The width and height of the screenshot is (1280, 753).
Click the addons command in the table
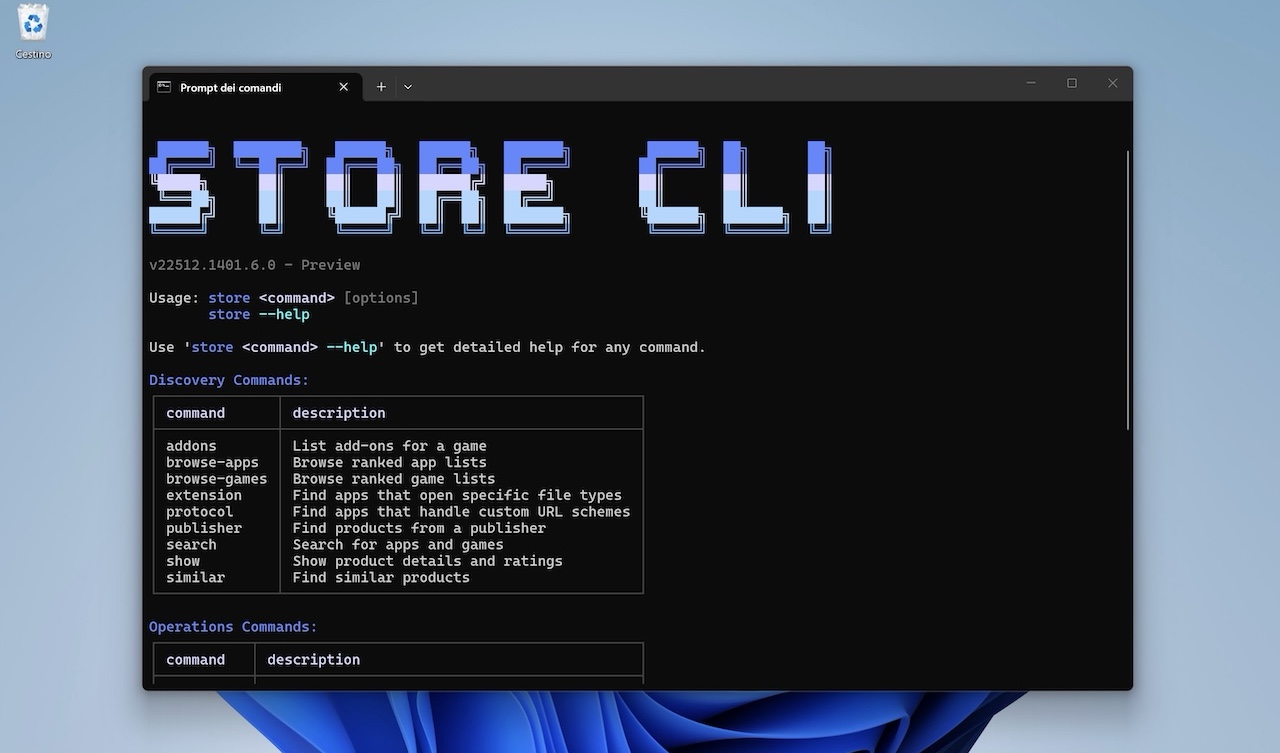click(x=191, y=446)
